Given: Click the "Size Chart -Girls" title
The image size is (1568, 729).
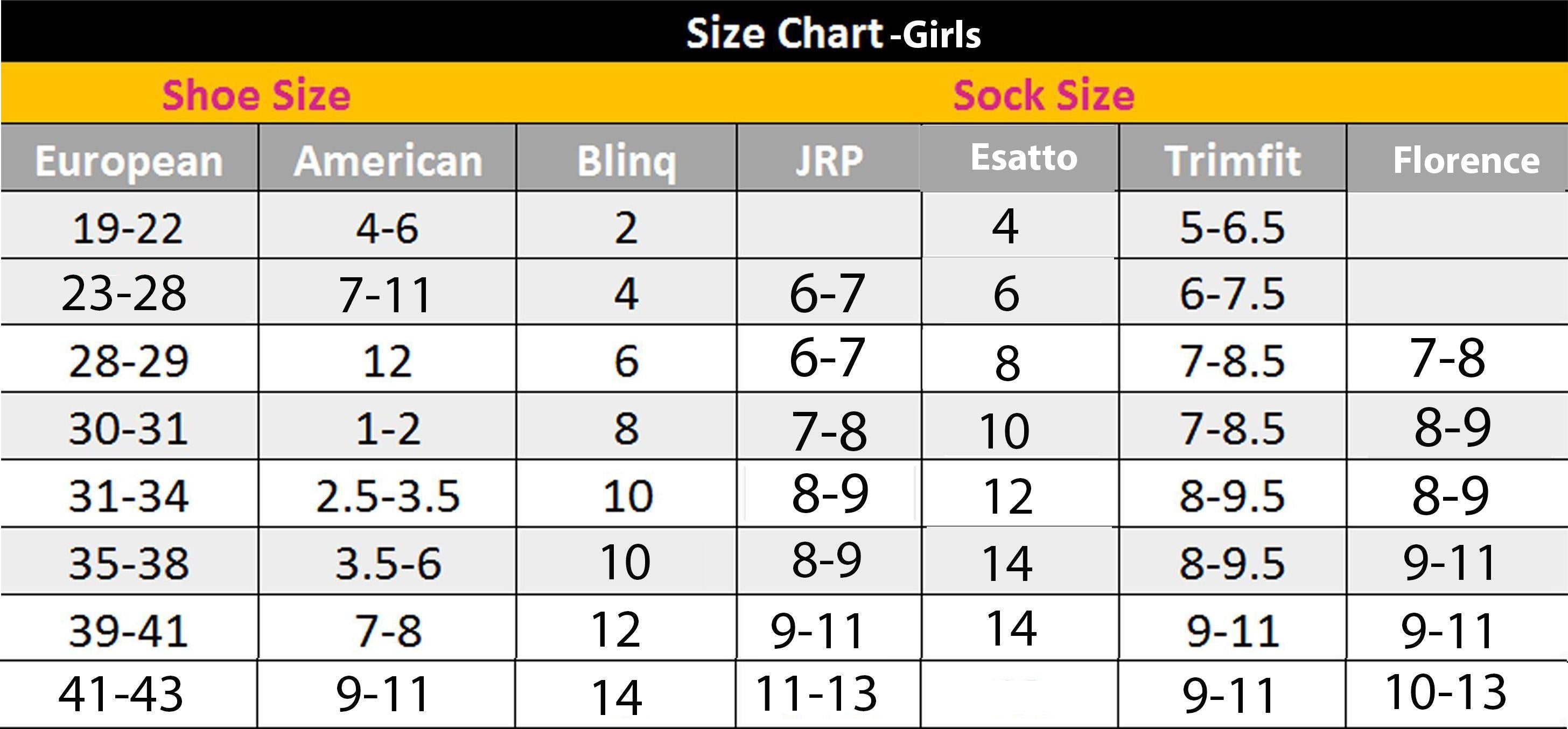Looking at the screenshot, I should tap(832, 33).
